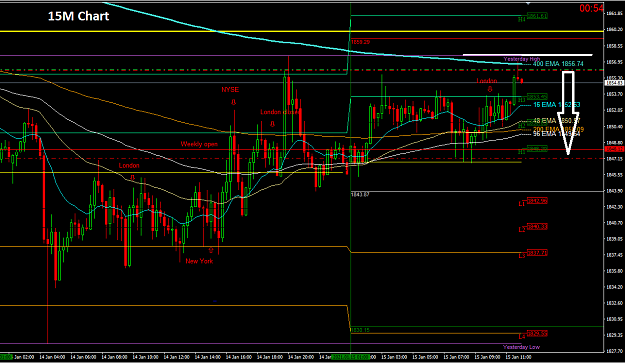Select the 16 EMA indicator label
The height and width of the screenshot is (363, 625).
(556, 105)
